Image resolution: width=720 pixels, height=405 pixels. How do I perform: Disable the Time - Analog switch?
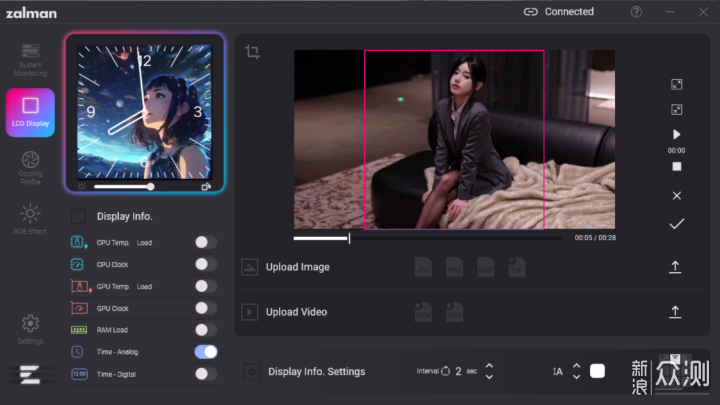click(206, 352)
